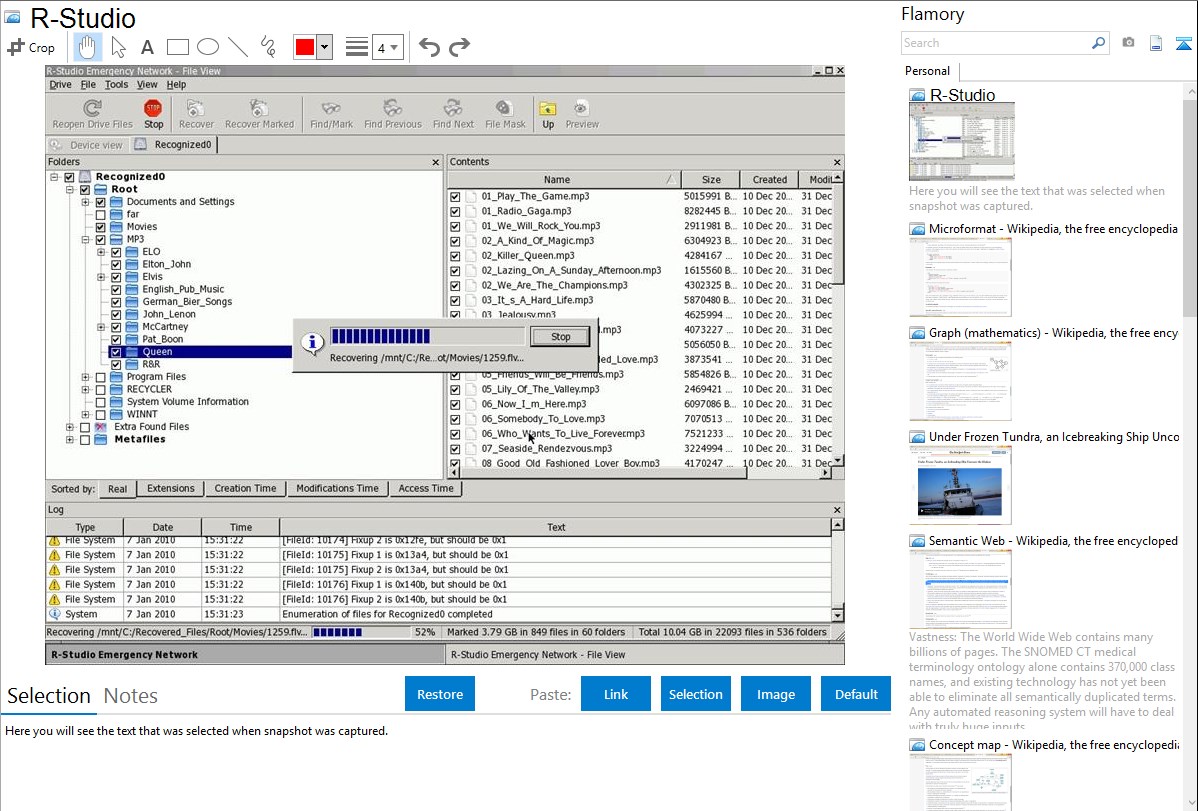Open the Tools menu
The width and height of the screenshot is (1198, 811).
(116, 85)
